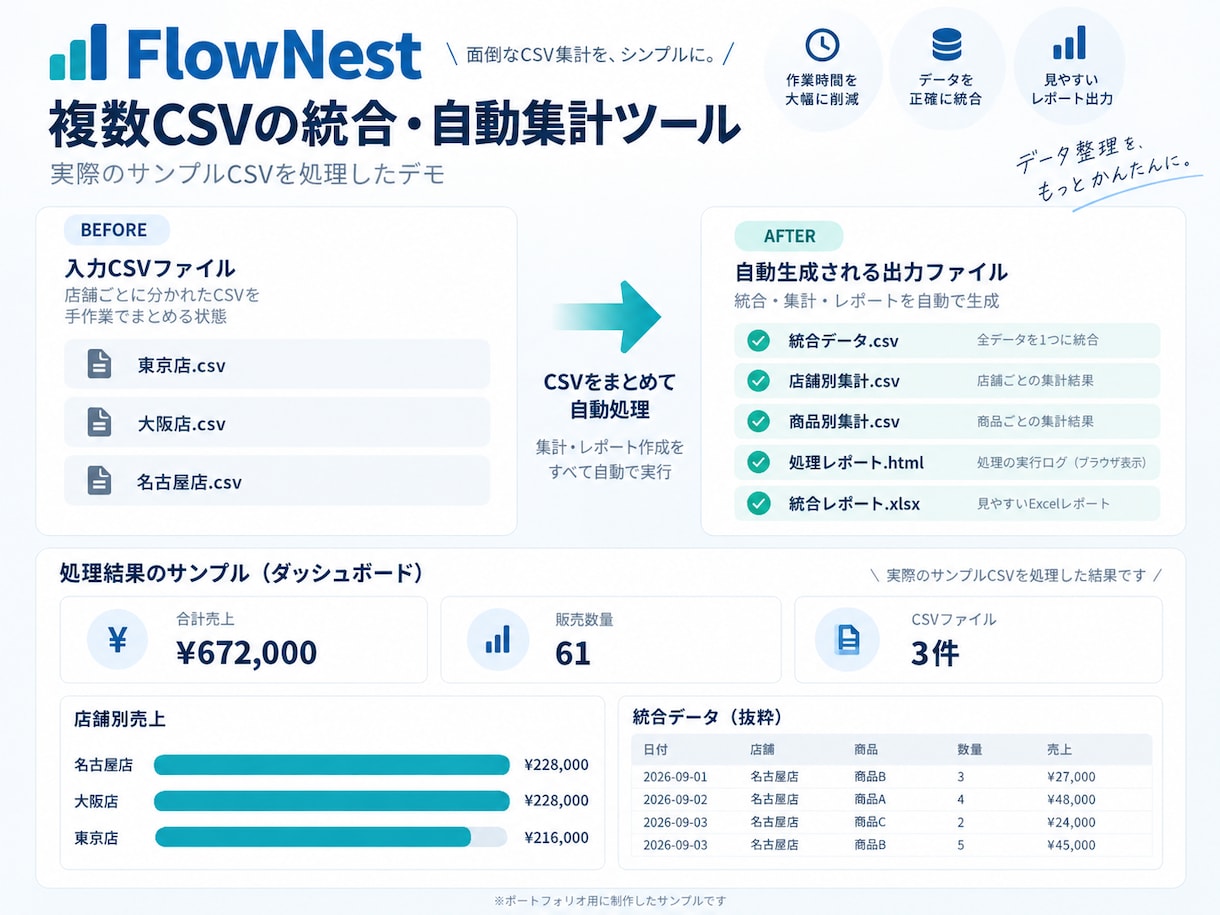Click the 名古屋店 sales bar
1220x915 pixels.
331,765
